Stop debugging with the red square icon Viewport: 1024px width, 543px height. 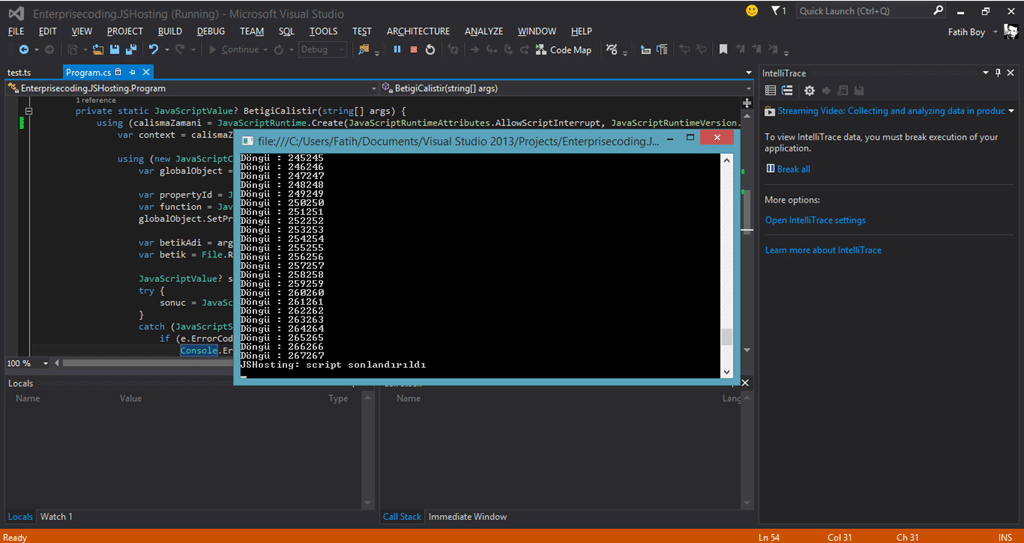[413, 50]
